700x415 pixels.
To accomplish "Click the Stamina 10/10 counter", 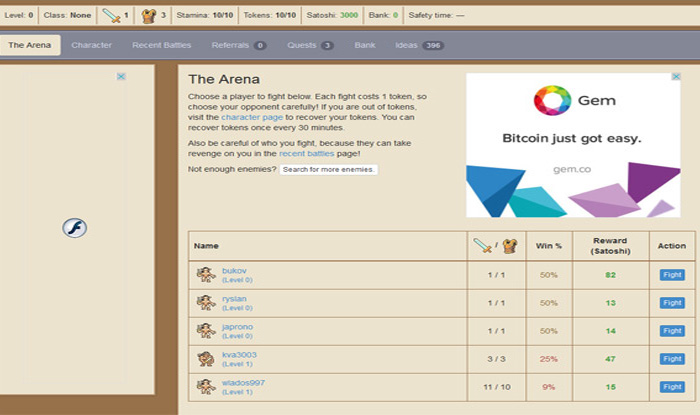I will pos(205,15).
